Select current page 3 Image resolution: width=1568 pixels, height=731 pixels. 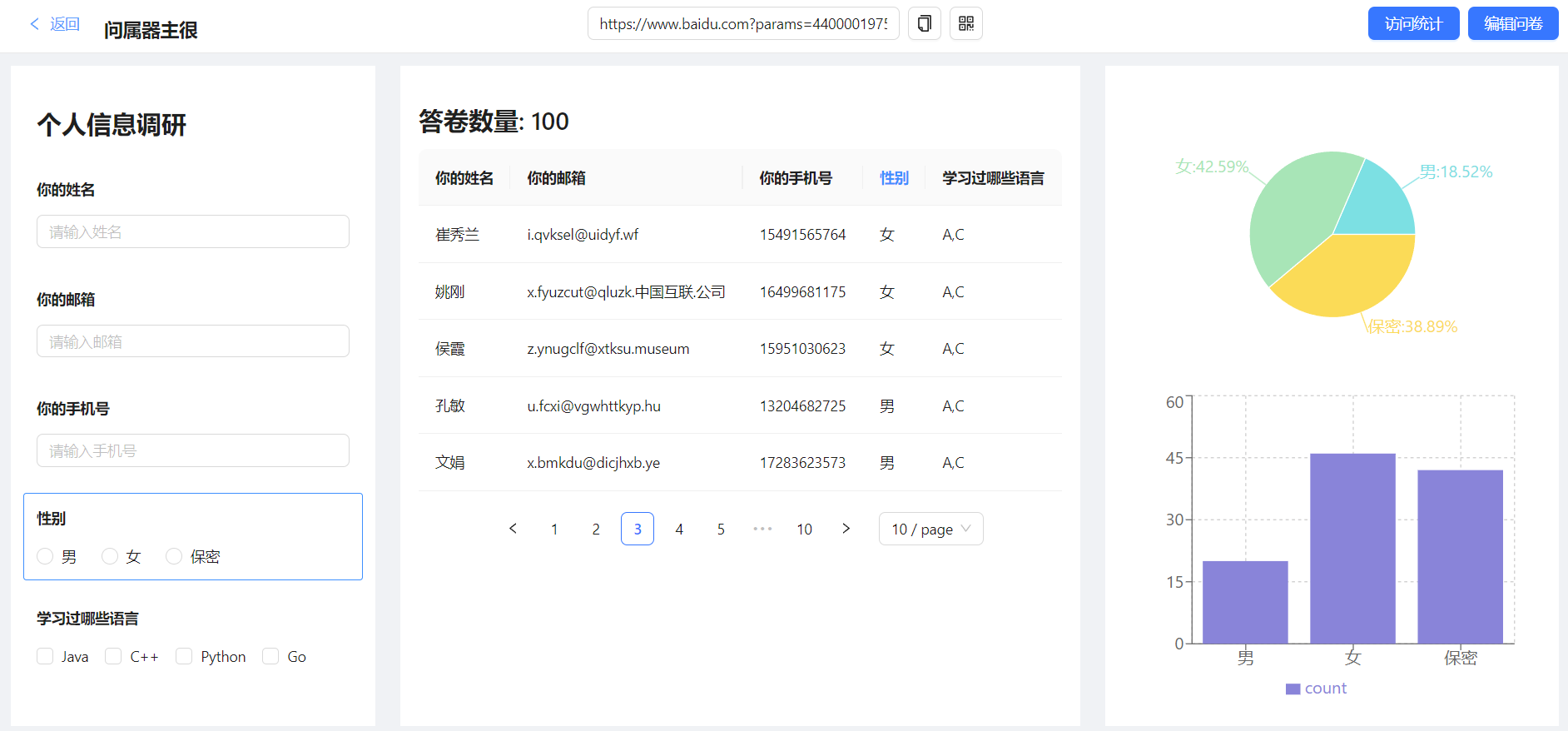pos(638,529)
